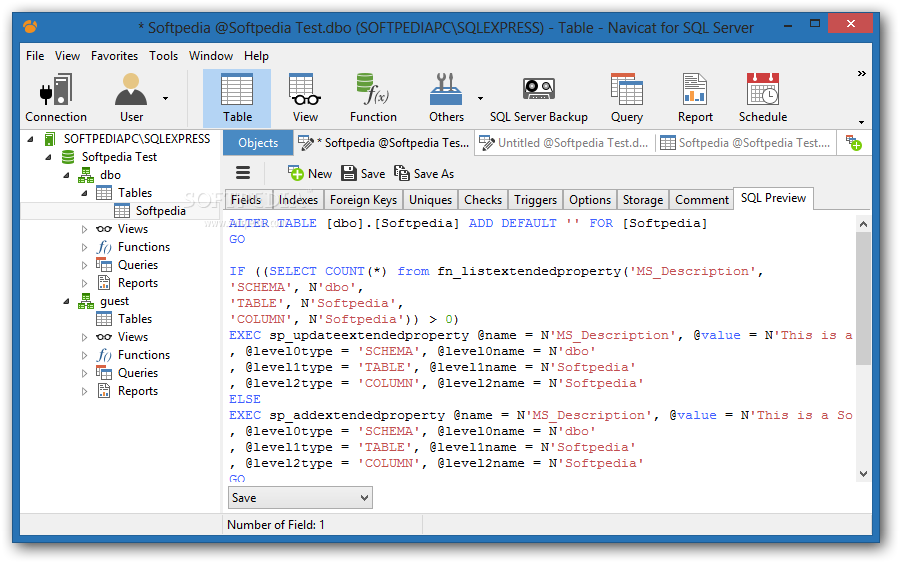Click the SQL preview vertical scrollbar thumb
The image size is (900, 563).
(x=863, y=298)
